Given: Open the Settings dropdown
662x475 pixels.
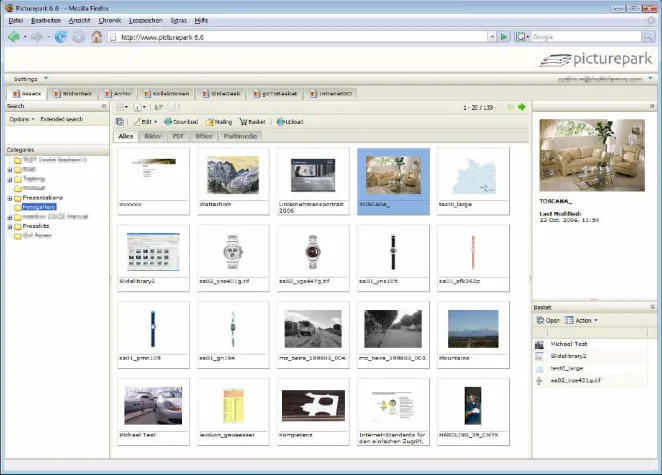Looking at the screenshot, I should point(27,78).
